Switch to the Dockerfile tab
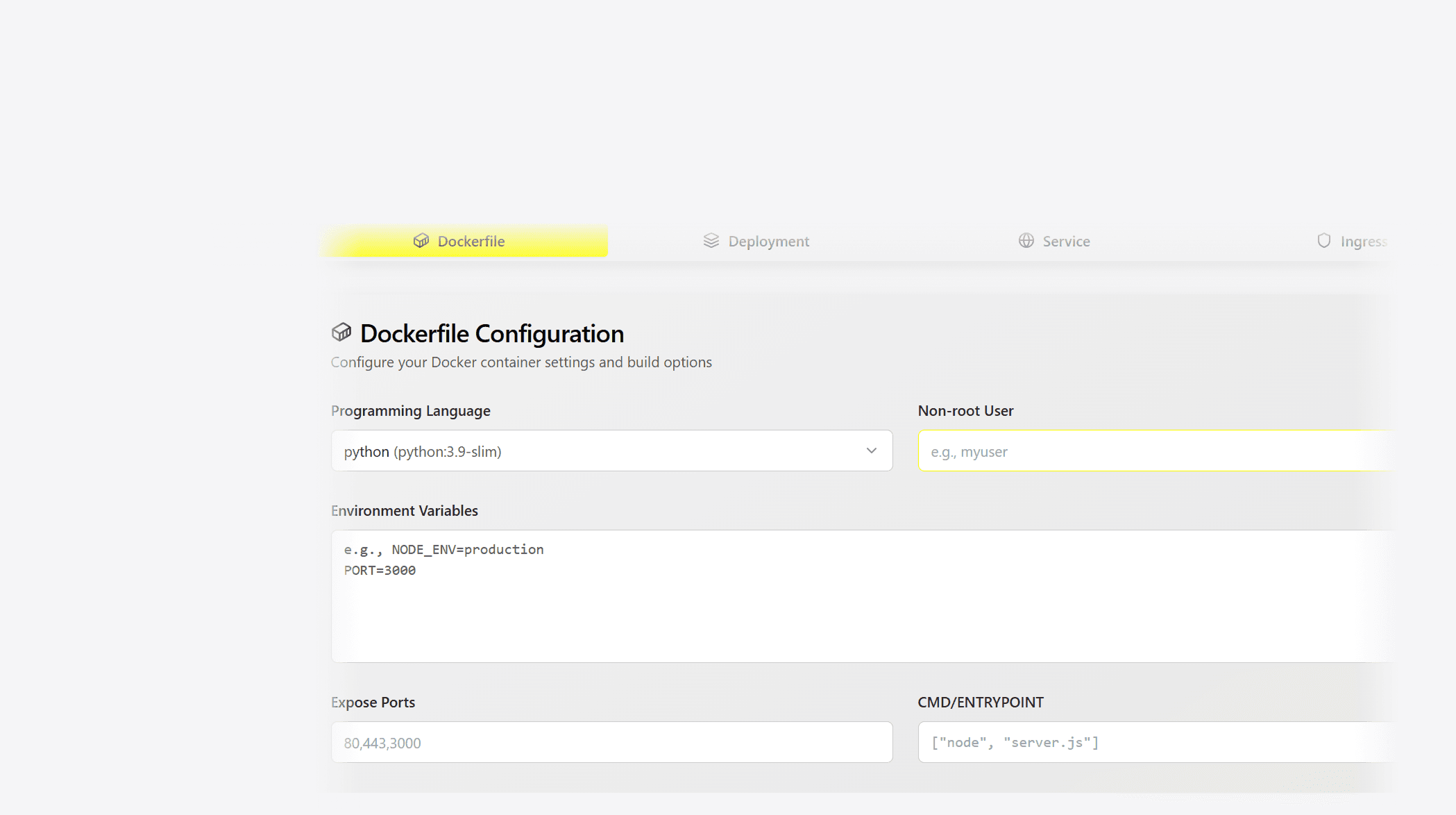Viewport: 1456px width, 815px height. pos(471,242)
